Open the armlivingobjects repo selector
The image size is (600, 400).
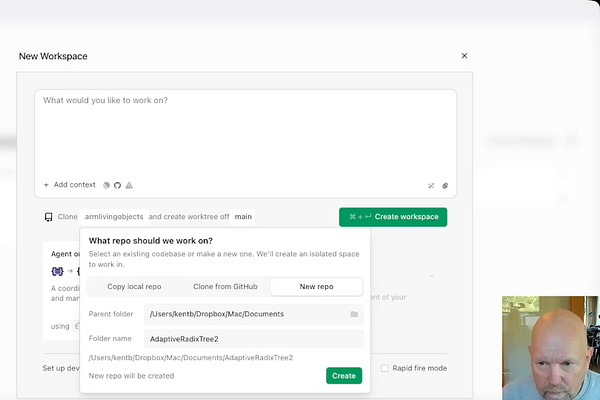click(114, 217)
